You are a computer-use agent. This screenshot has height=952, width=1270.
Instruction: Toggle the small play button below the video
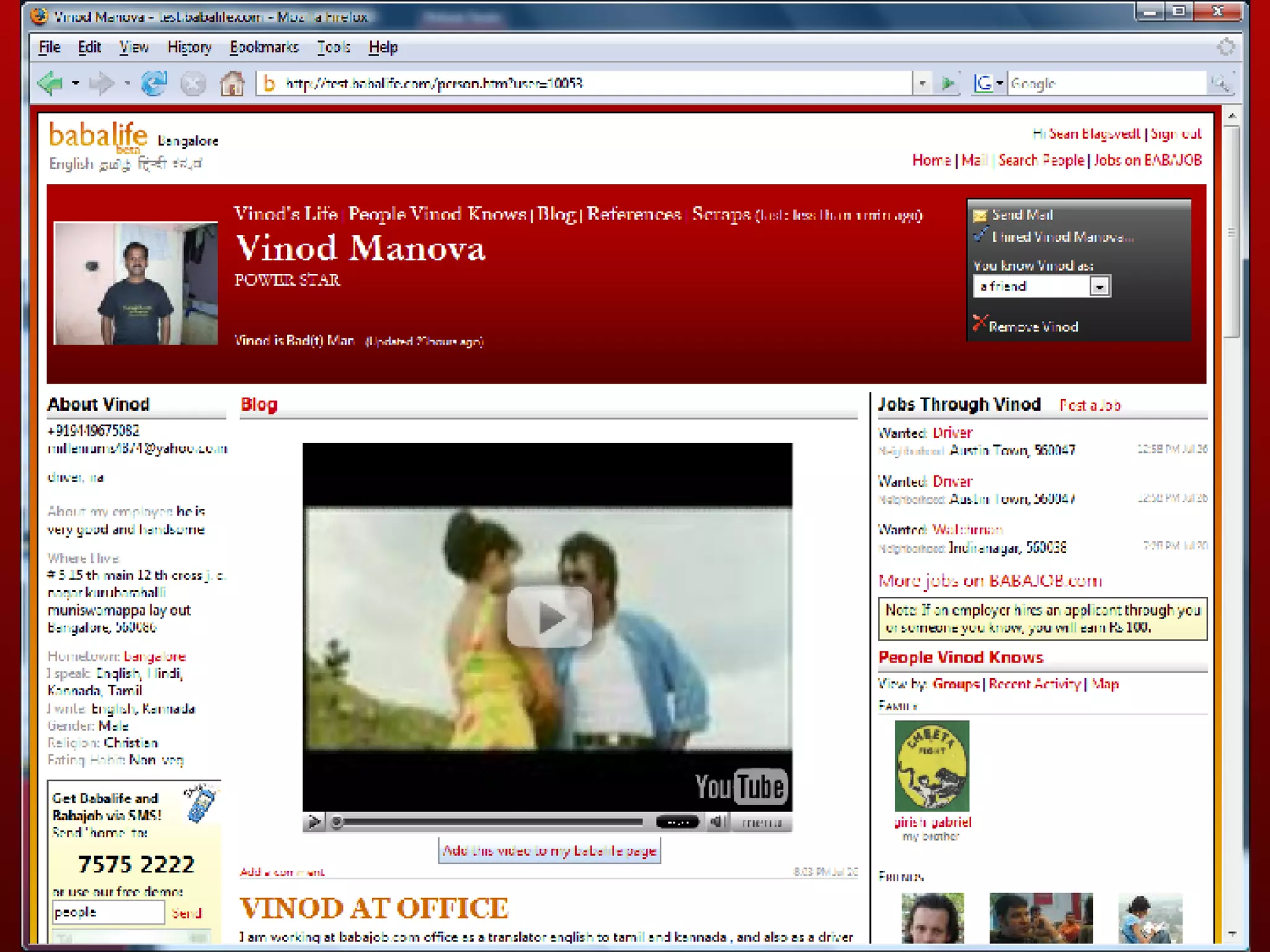coord(314,822)
